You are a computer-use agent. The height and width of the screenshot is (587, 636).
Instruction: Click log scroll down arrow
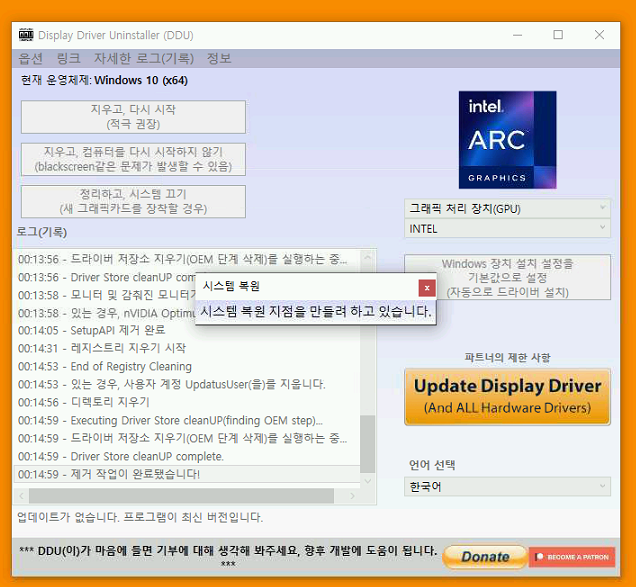tap(367, 481)
